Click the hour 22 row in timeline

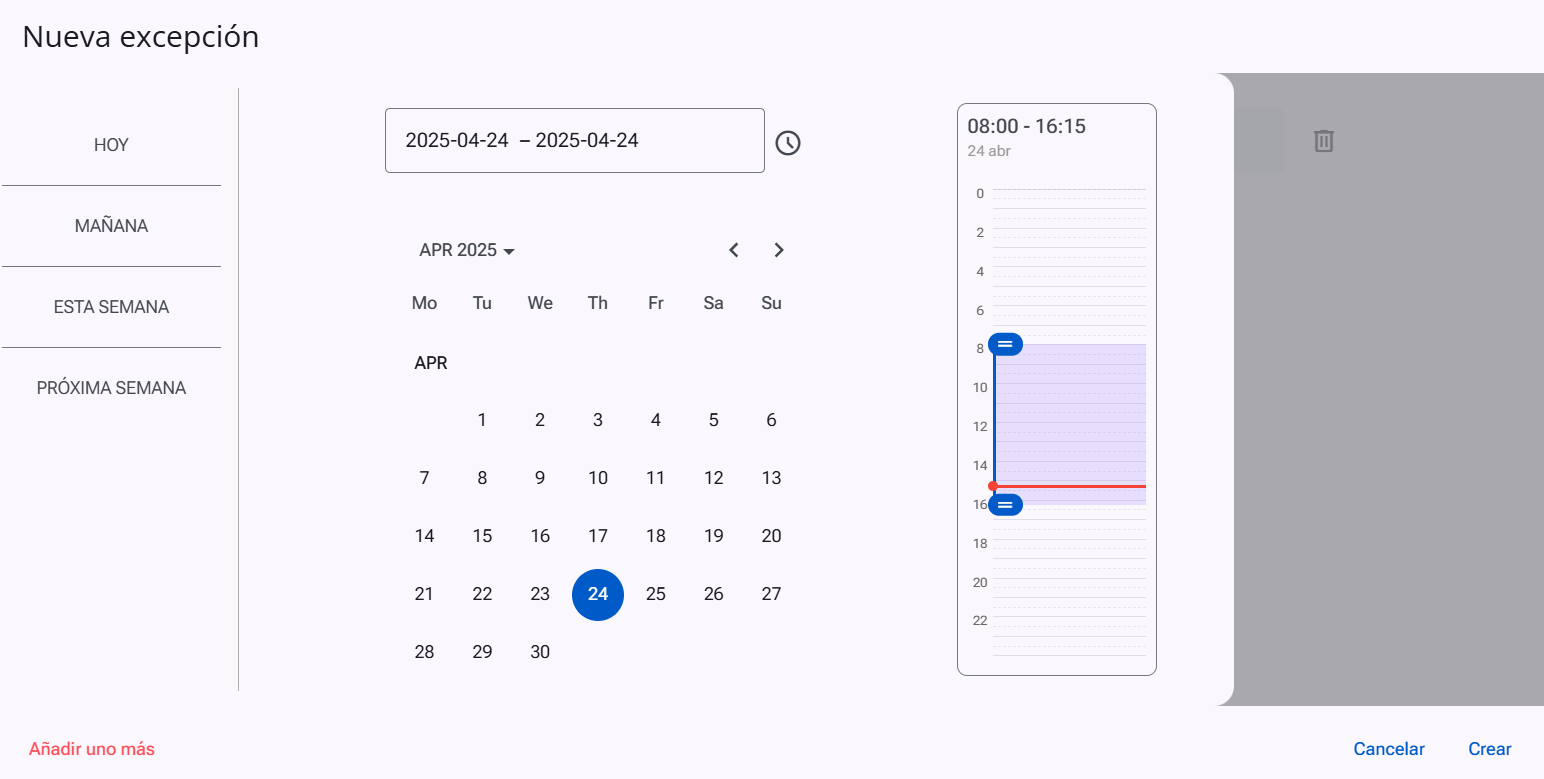pyautogui.click(x=1069, y=627)
